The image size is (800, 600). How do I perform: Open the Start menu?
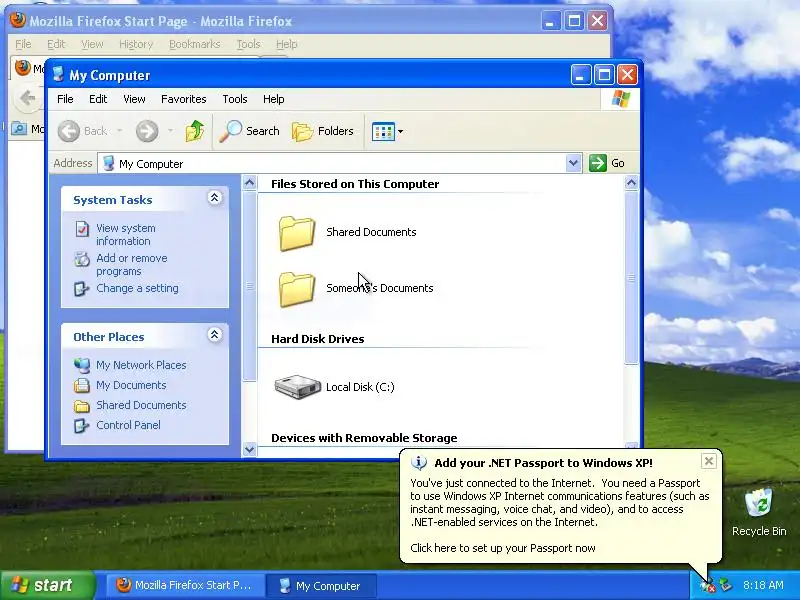pyautogui.click(x=48, y=585)
